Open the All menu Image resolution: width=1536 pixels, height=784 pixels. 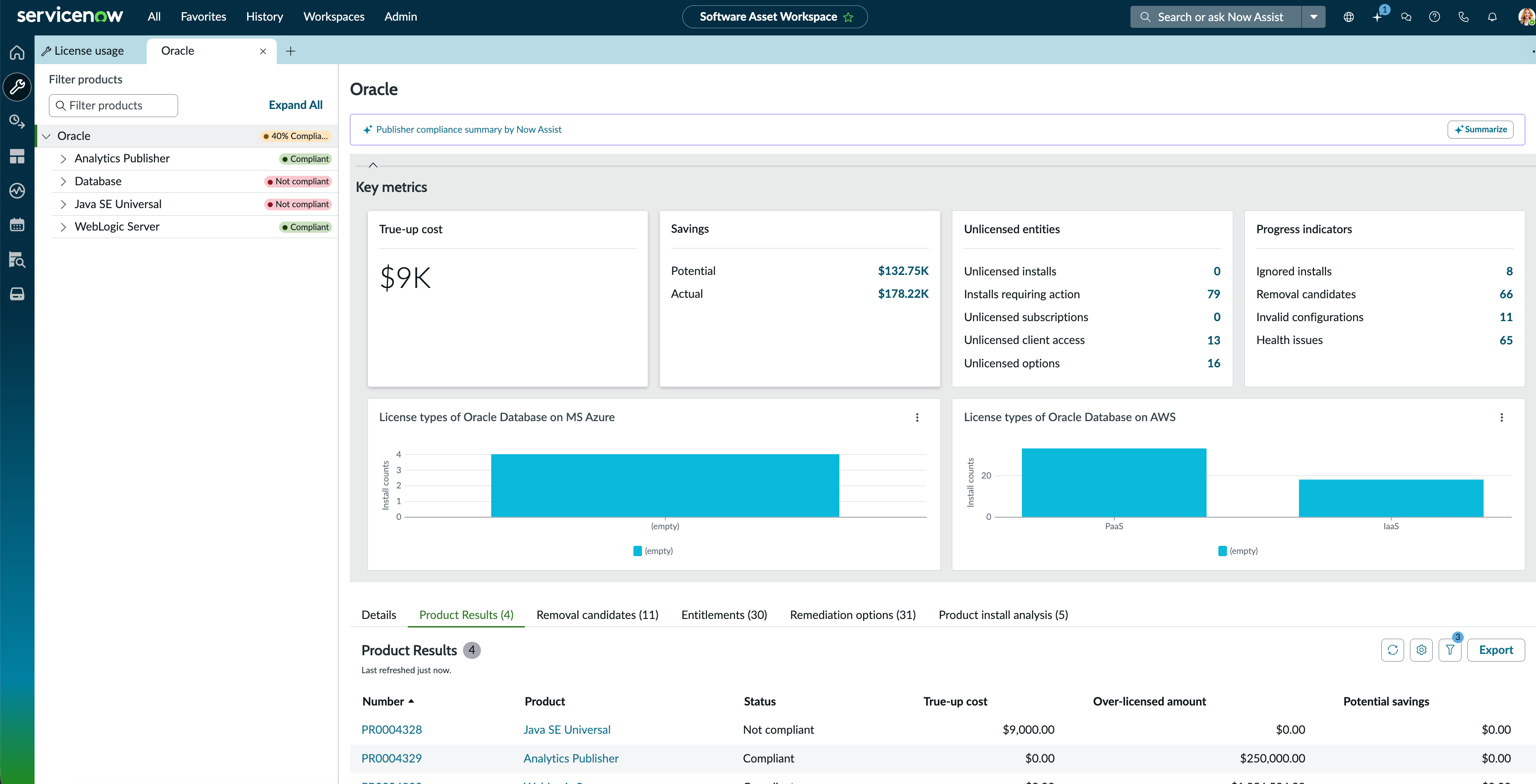pos(154,17)
